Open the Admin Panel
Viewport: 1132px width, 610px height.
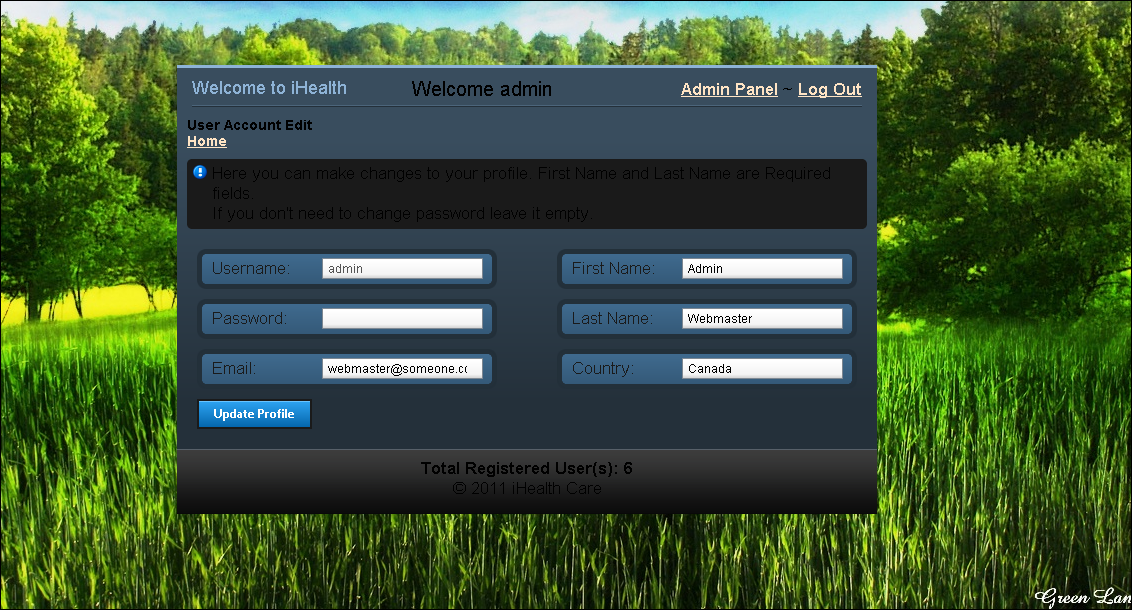729,89
